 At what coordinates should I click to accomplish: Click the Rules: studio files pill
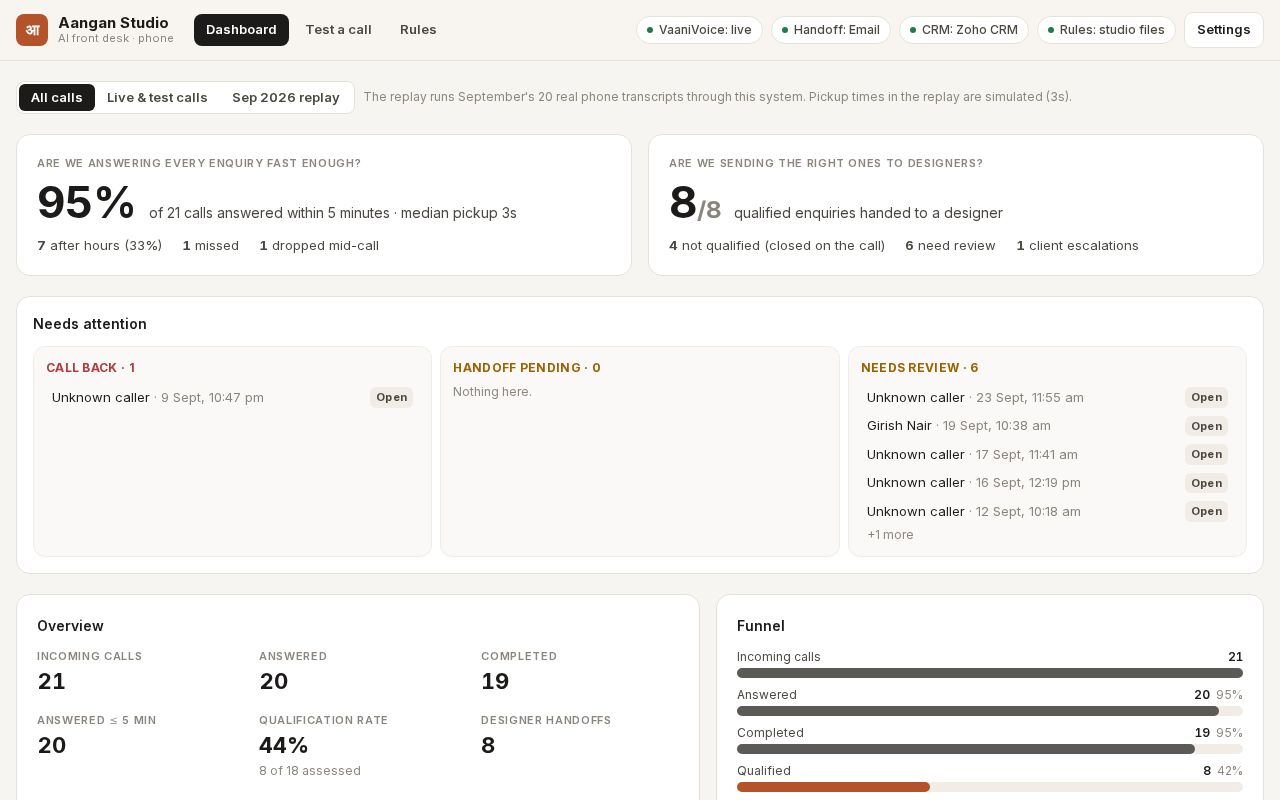tap(1106, 30)
